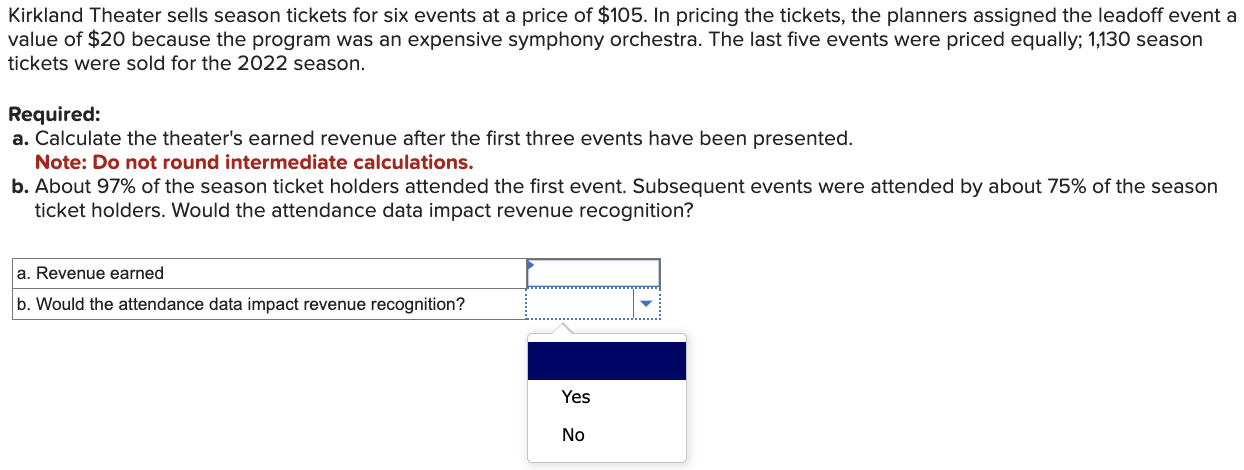Viewport: 1244px width, 470px height.
Task: Click the bold 'Required:' heading
Action: click(54, 115)
